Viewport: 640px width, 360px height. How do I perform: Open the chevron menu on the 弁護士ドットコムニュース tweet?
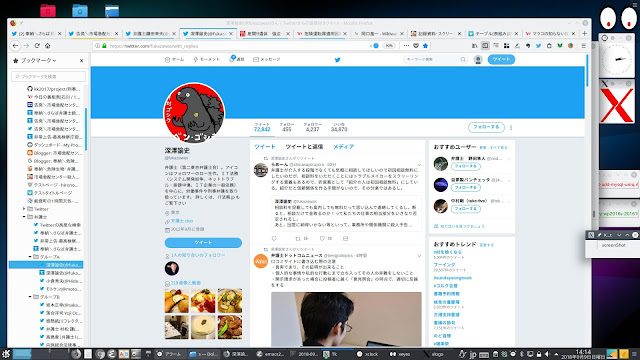coord(419,256)
